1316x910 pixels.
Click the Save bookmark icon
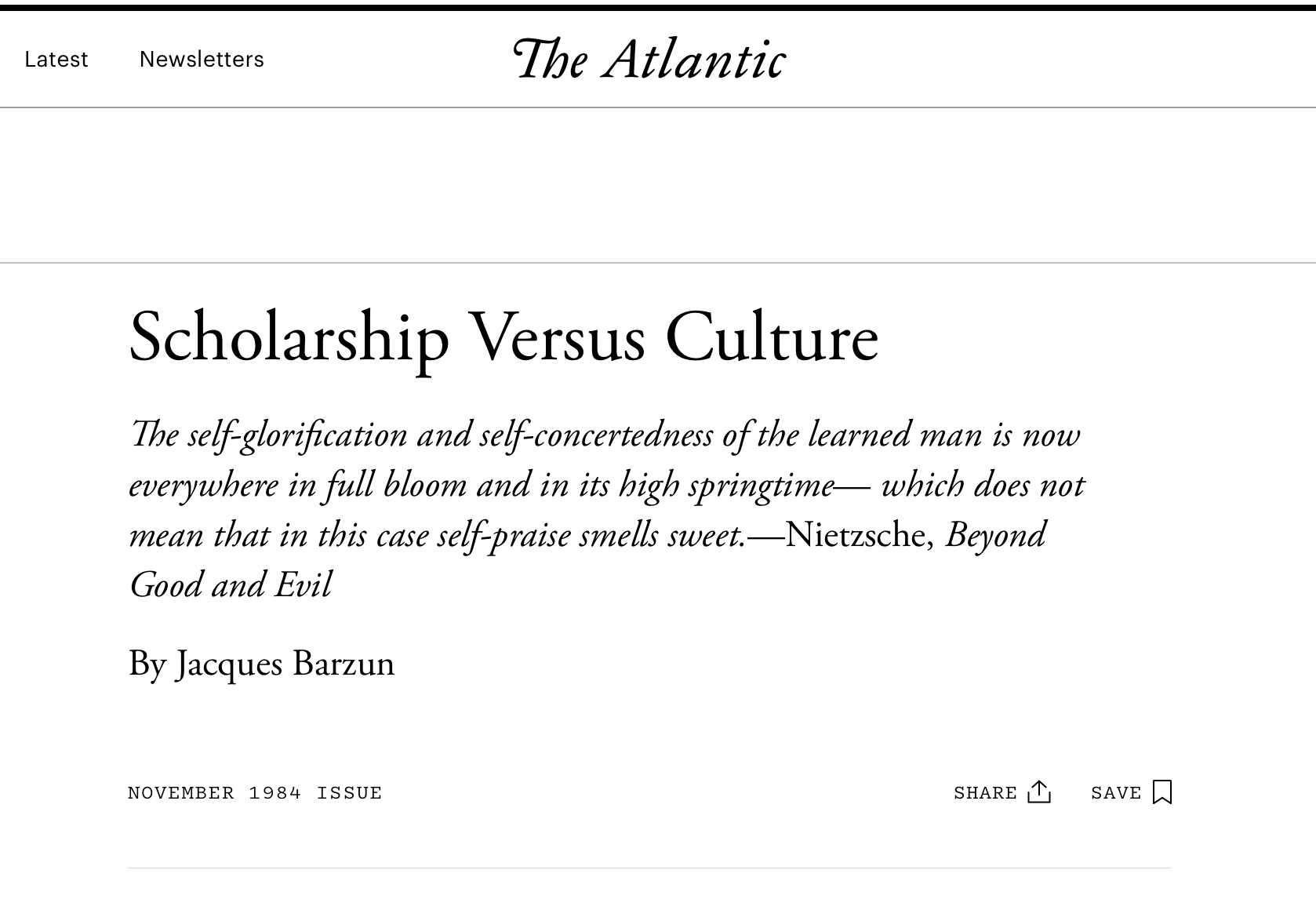coord(1162,792)
